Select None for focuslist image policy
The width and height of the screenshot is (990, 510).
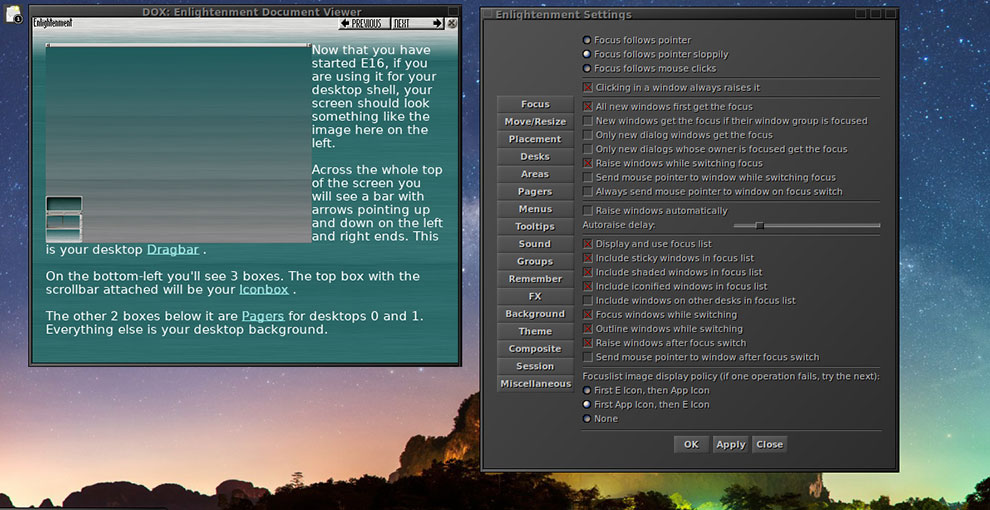pyautogui.click(x=600, y=418)
